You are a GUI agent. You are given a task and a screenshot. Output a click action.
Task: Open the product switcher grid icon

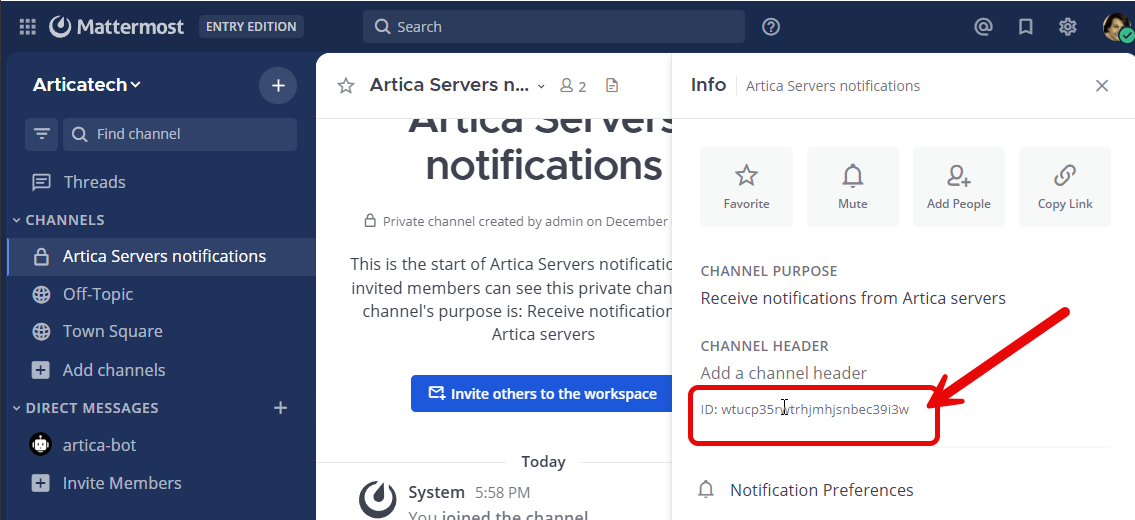point(27,27)
